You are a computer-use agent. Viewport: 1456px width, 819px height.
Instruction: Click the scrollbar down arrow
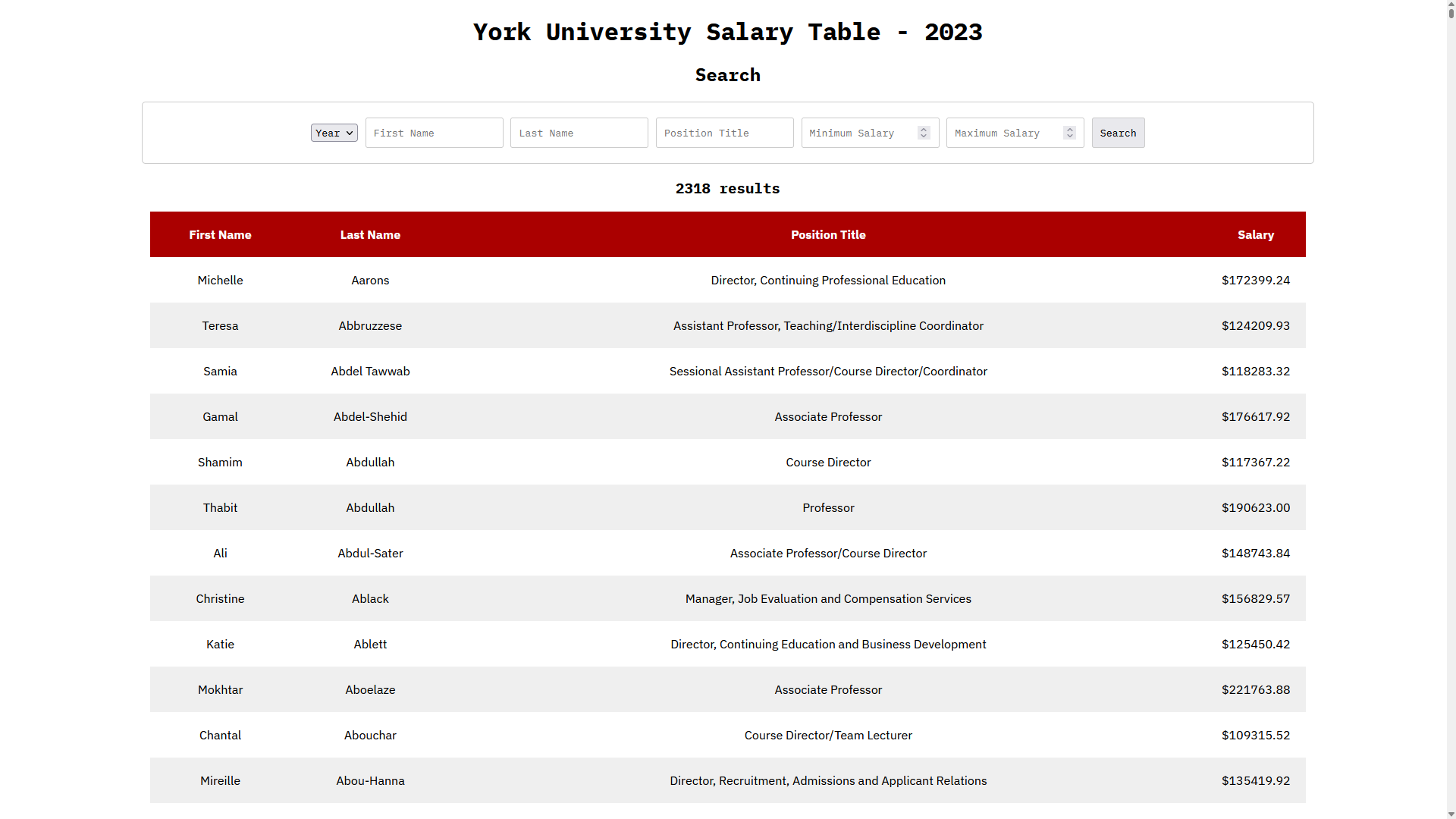[x=1451, y=814]
